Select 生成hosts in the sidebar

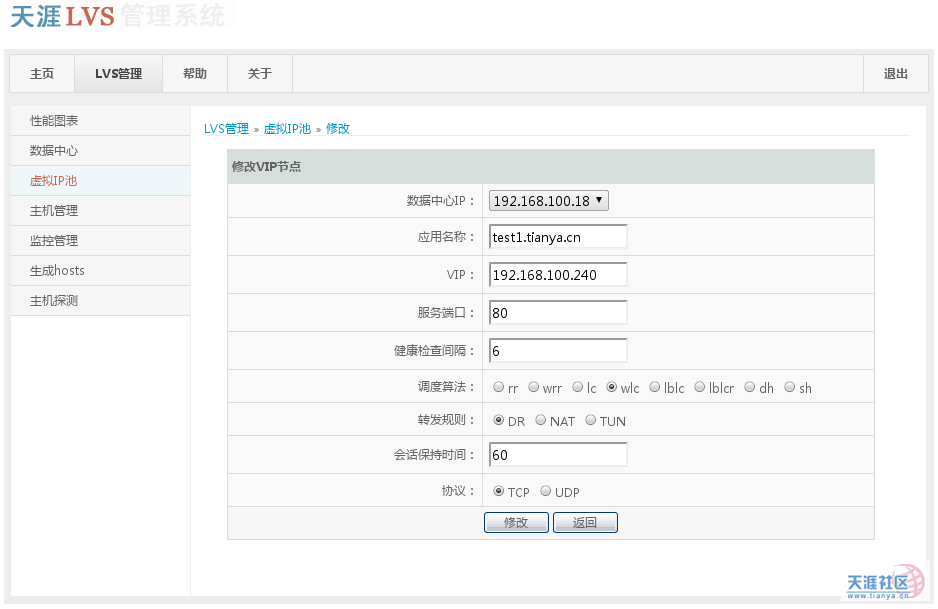(57, 271)
